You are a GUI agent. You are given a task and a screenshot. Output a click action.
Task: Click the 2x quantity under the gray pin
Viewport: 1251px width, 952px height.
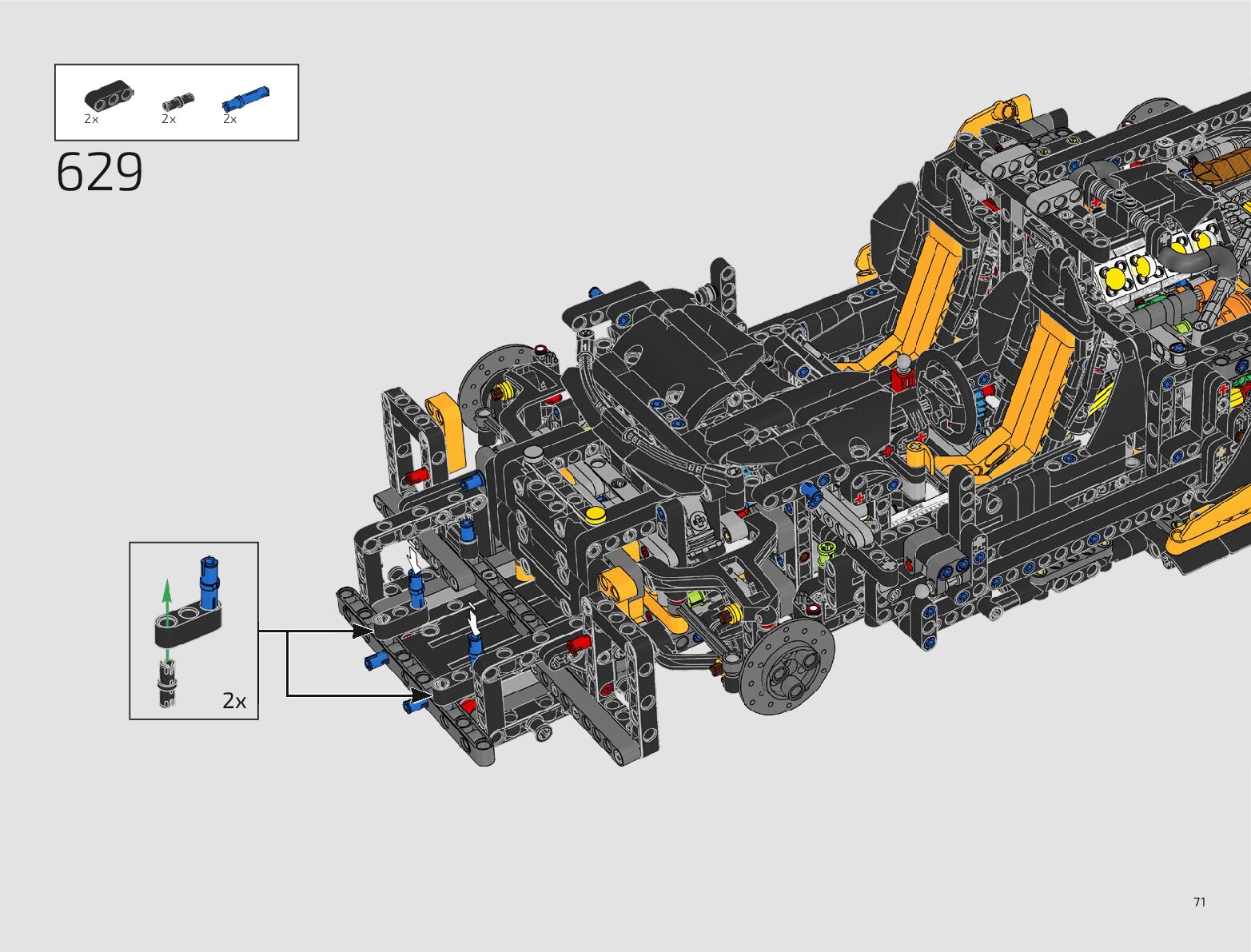(169, 119)
